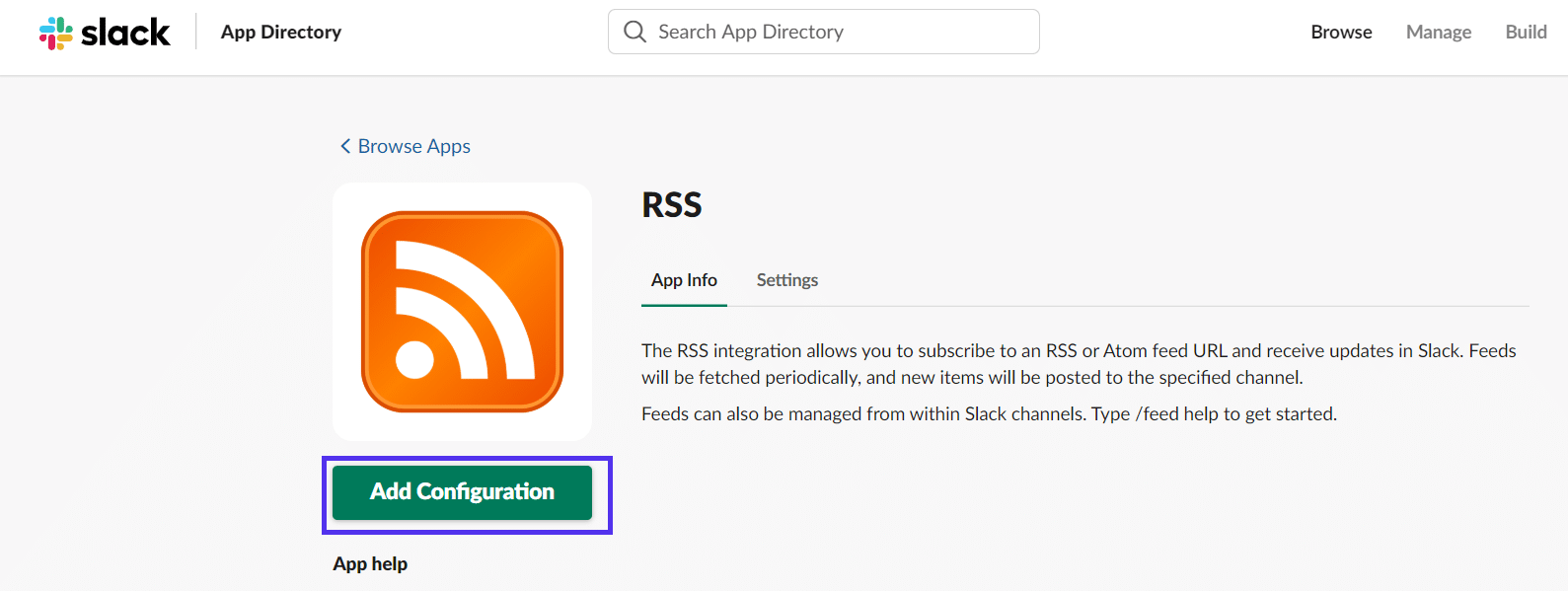Return to Browse Apps

(413, 146)
